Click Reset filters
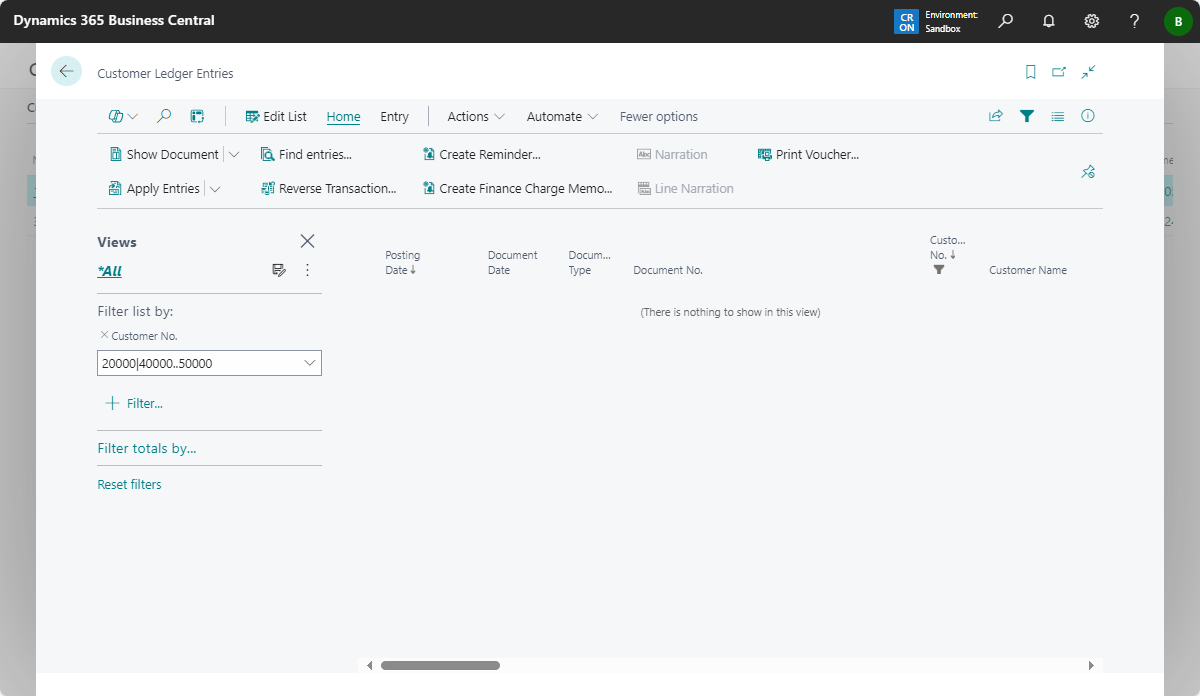 point(129,484)
